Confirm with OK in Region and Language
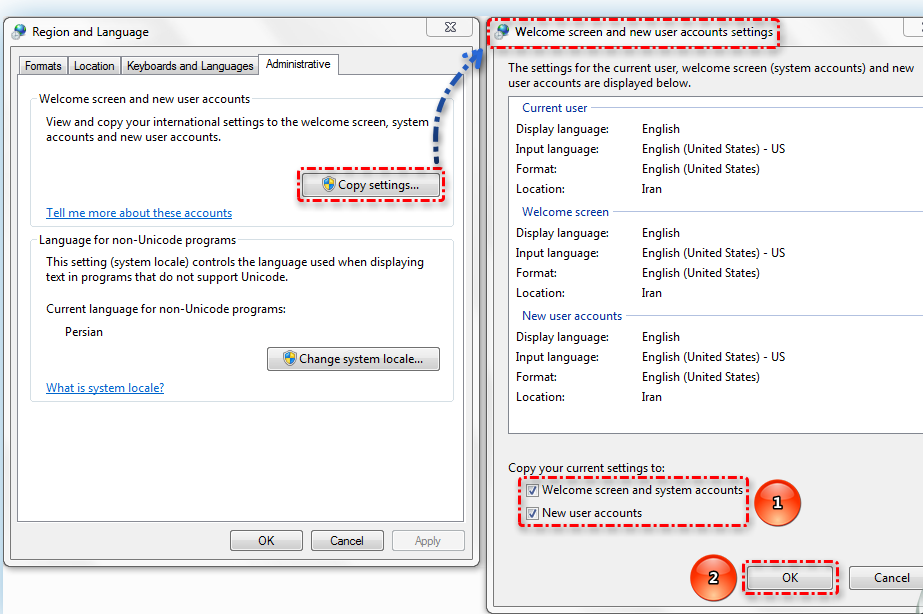Viewport: 923px width, 614px height. [x=266, y=541]
